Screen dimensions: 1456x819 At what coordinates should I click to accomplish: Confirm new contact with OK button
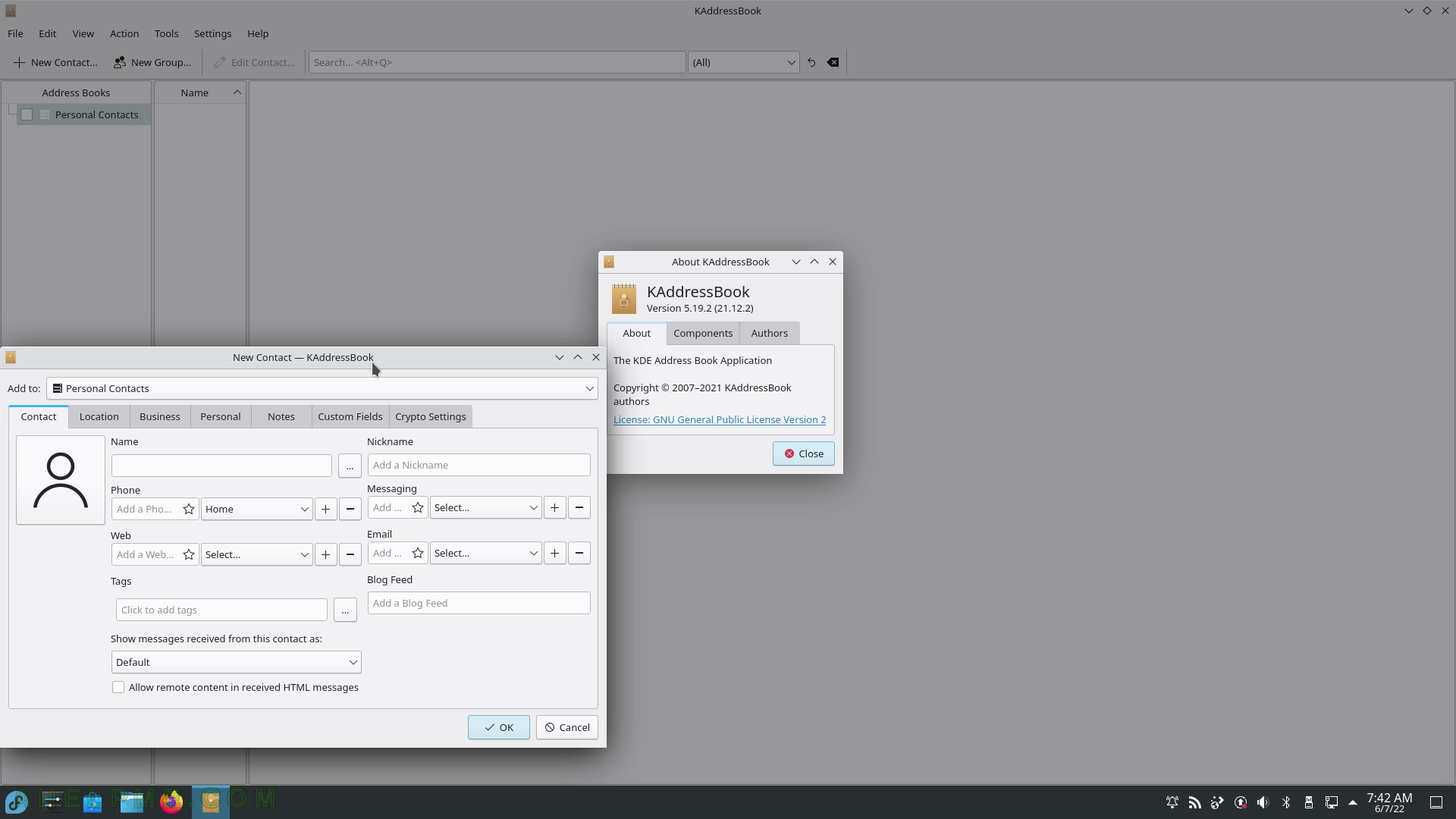pos(499,727)
